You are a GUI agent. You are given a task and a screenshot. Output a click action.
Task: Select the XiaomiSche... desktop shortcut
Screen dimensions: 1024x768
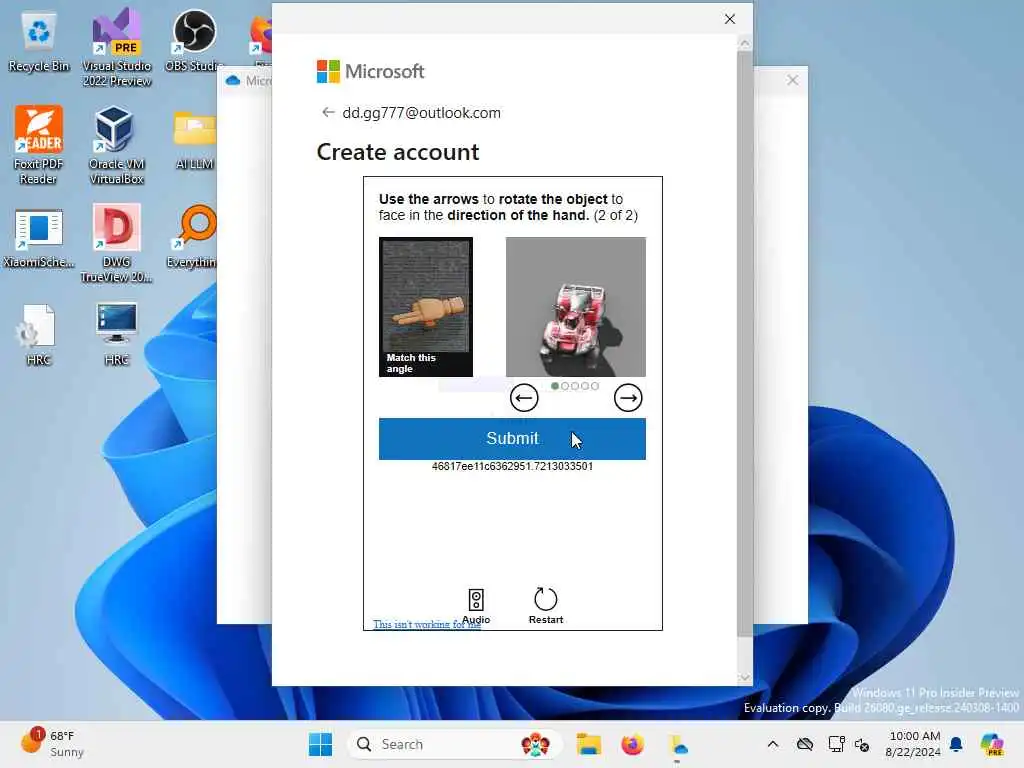coord(39,238)
